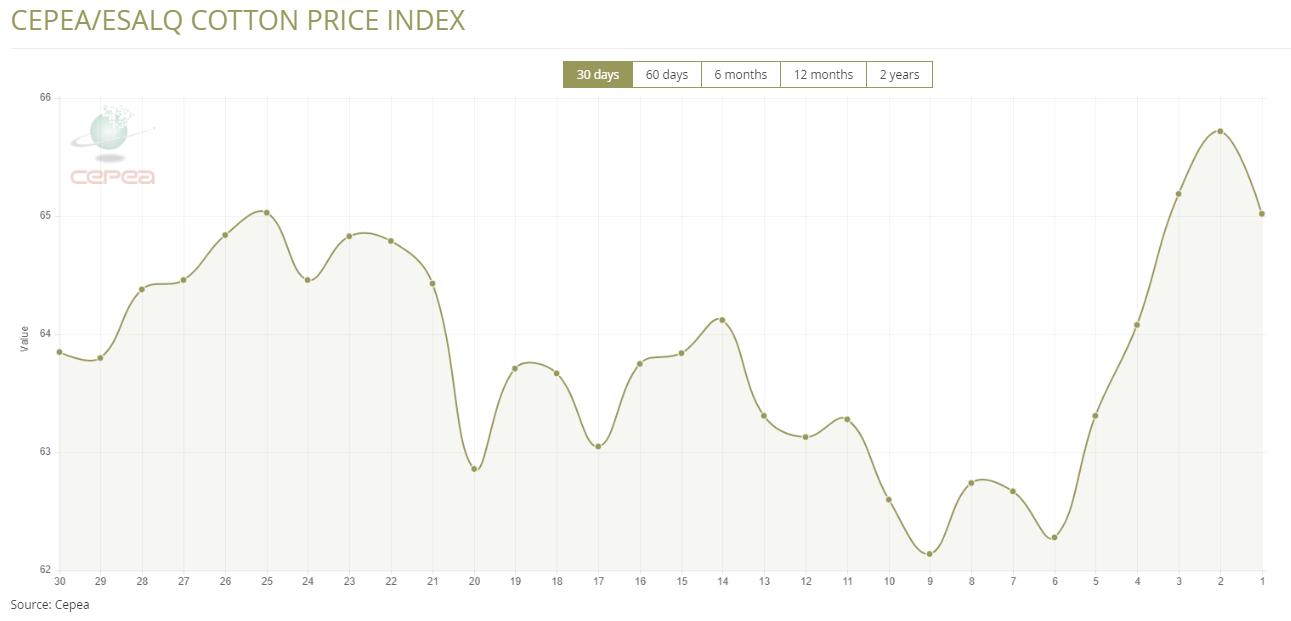
Task: Click the CEPEA/ESALQ Cotton Price Index title
Action: click(x=238, y=20)
